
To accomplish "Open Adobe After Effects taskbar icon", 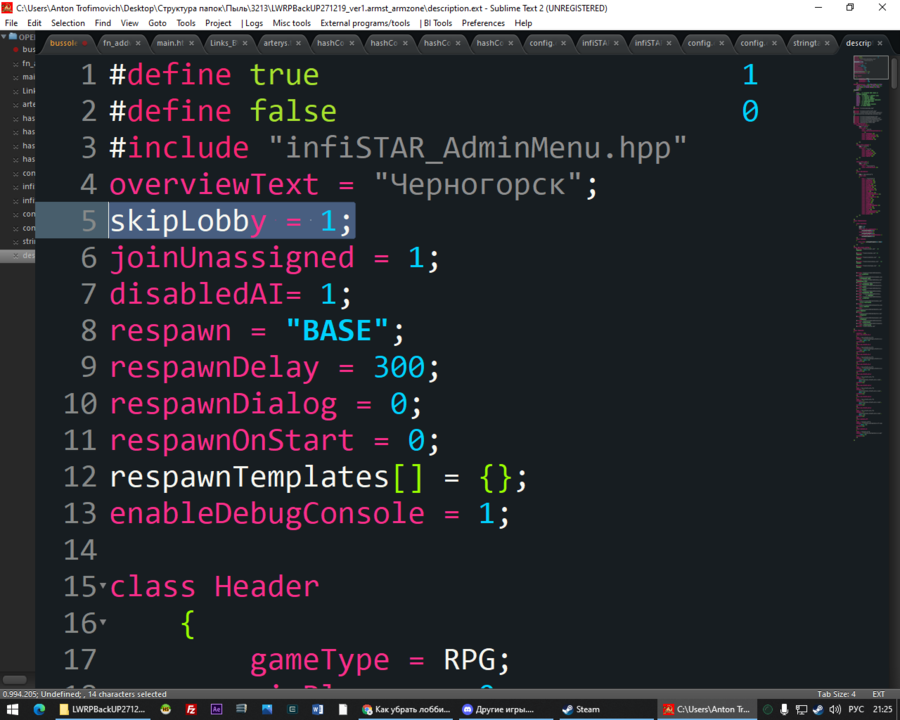I will 216,710.
